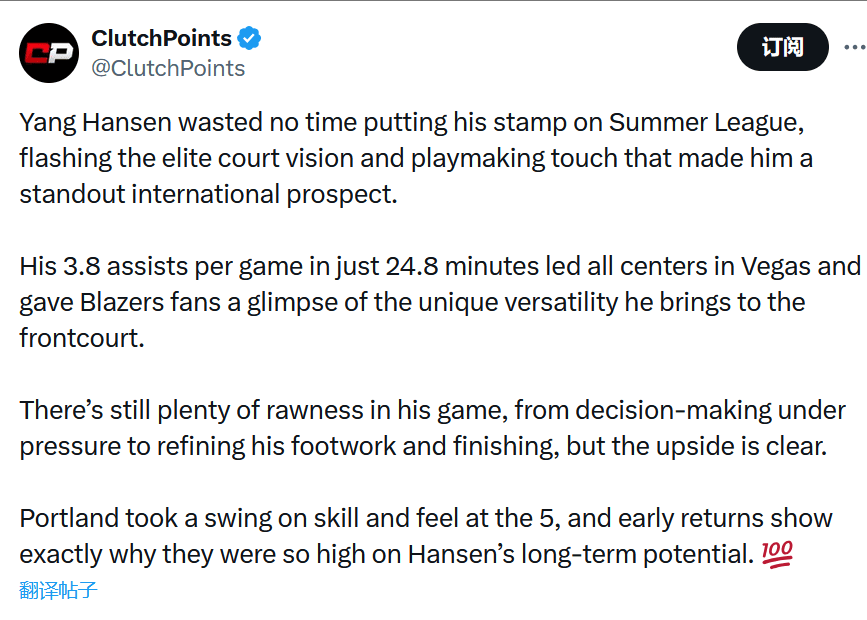Click the text "standout international prospect"
This screenshot has width=867, height=620.
click(206, 194)
